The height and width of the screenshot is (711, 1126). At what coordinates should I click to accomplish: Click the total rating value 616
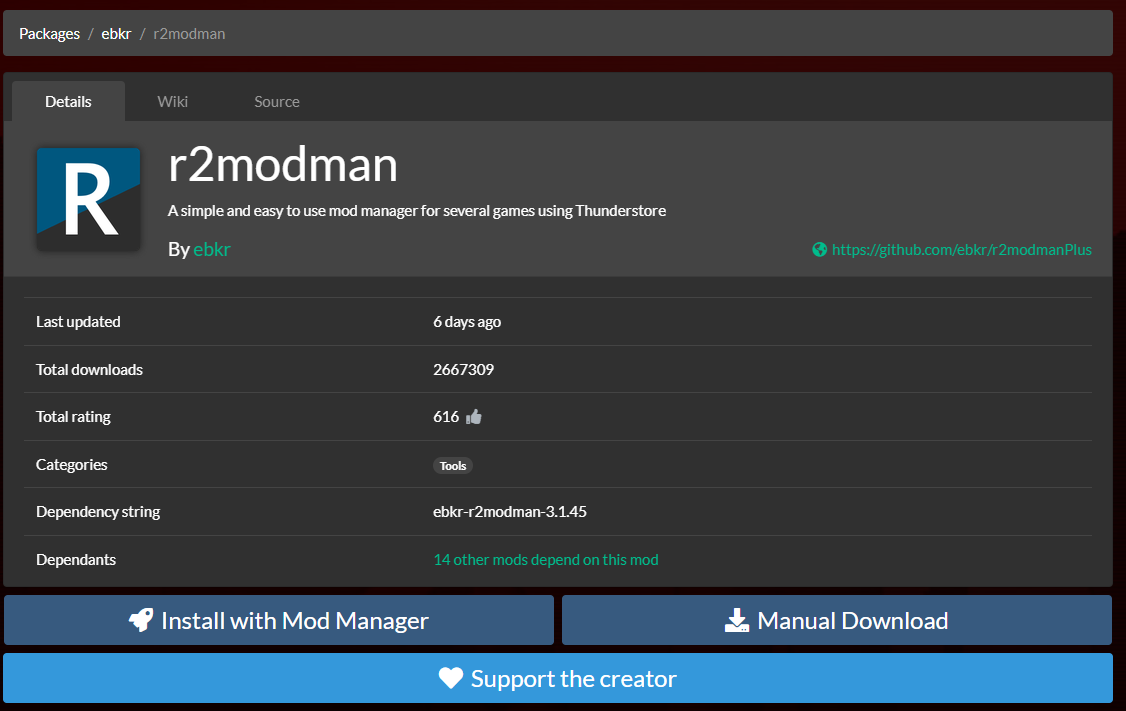(x=446, y=417)
